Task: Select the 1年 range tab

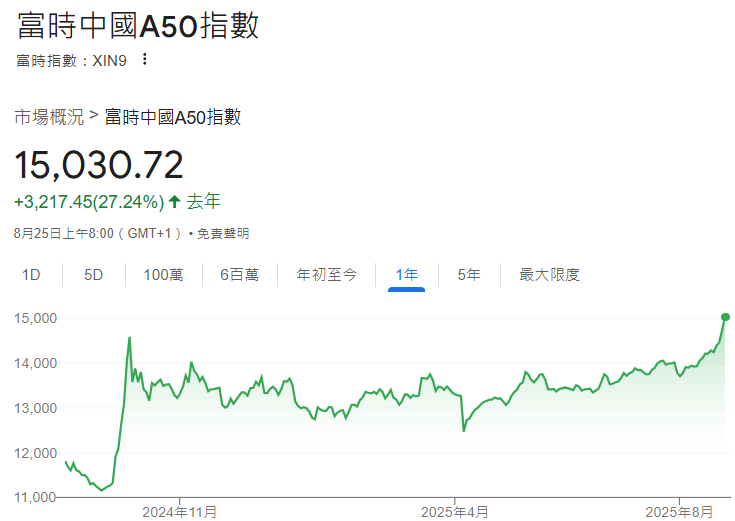Action: [406, 274]
